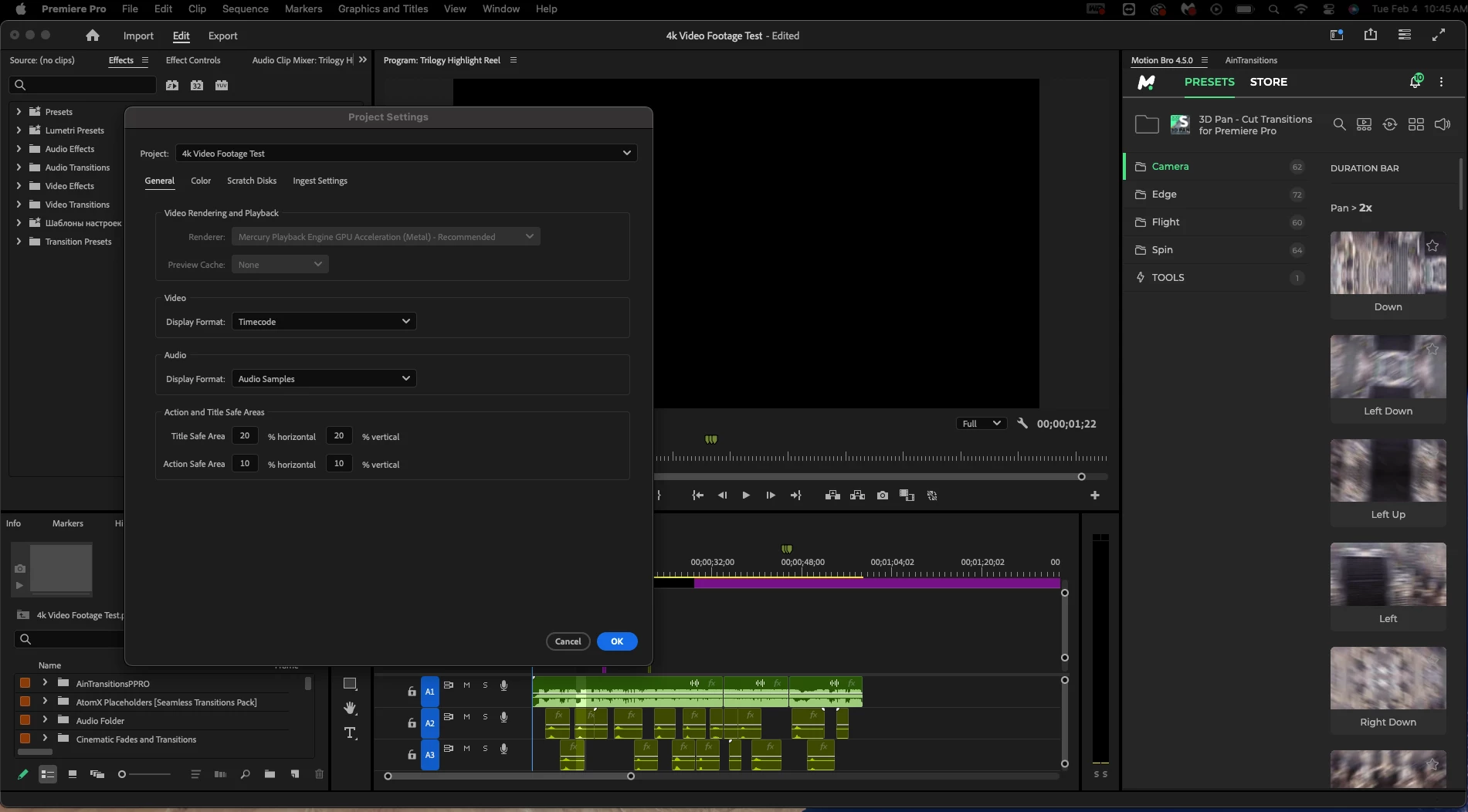
Task: Play the Program Monitor sequence
Action: [x=746, y=496]
